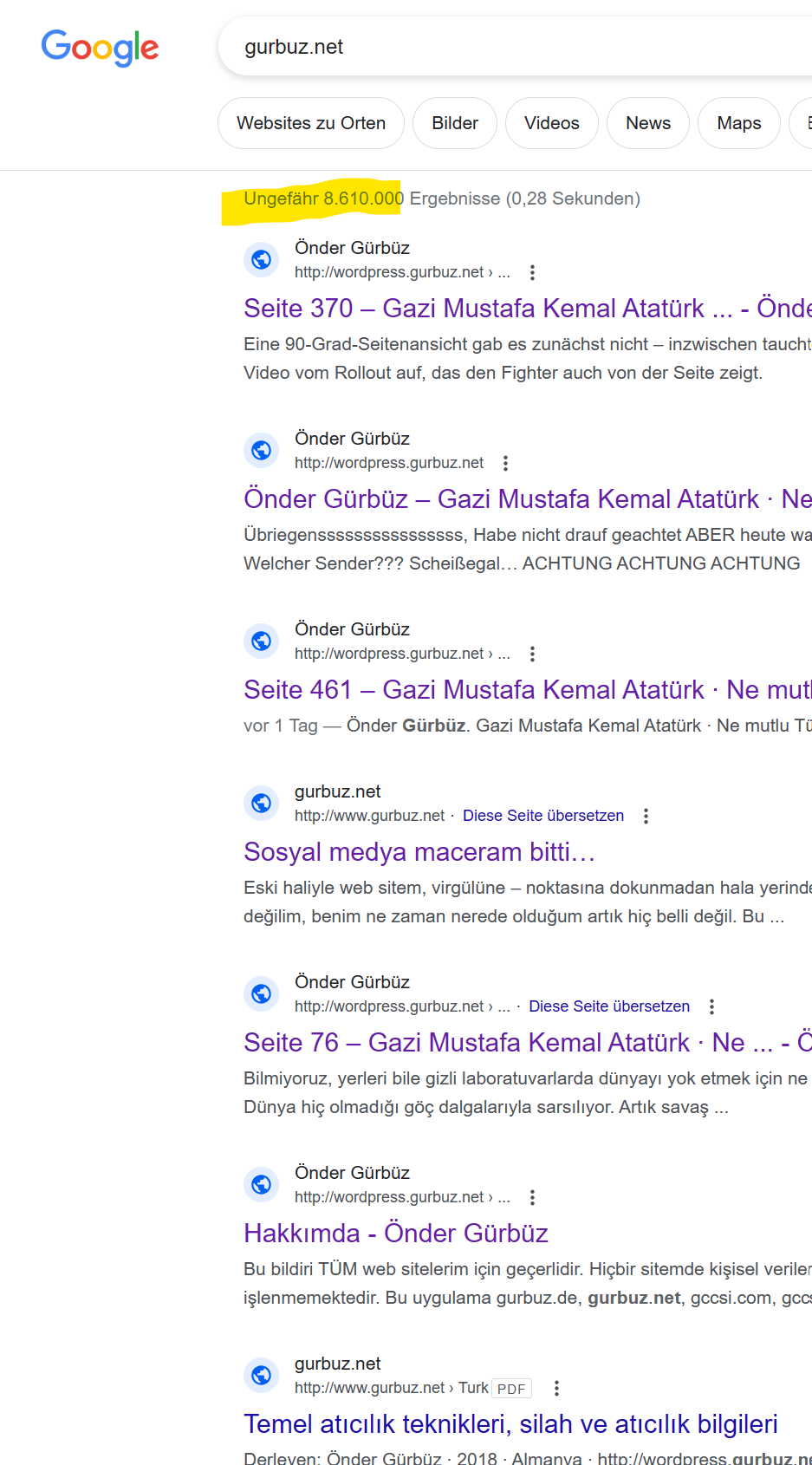812x1465 pixels.
Task: Open the Seite 76 – Gazi Mustafa Kemal Atatürk result
Action: tap(528, 1042)
